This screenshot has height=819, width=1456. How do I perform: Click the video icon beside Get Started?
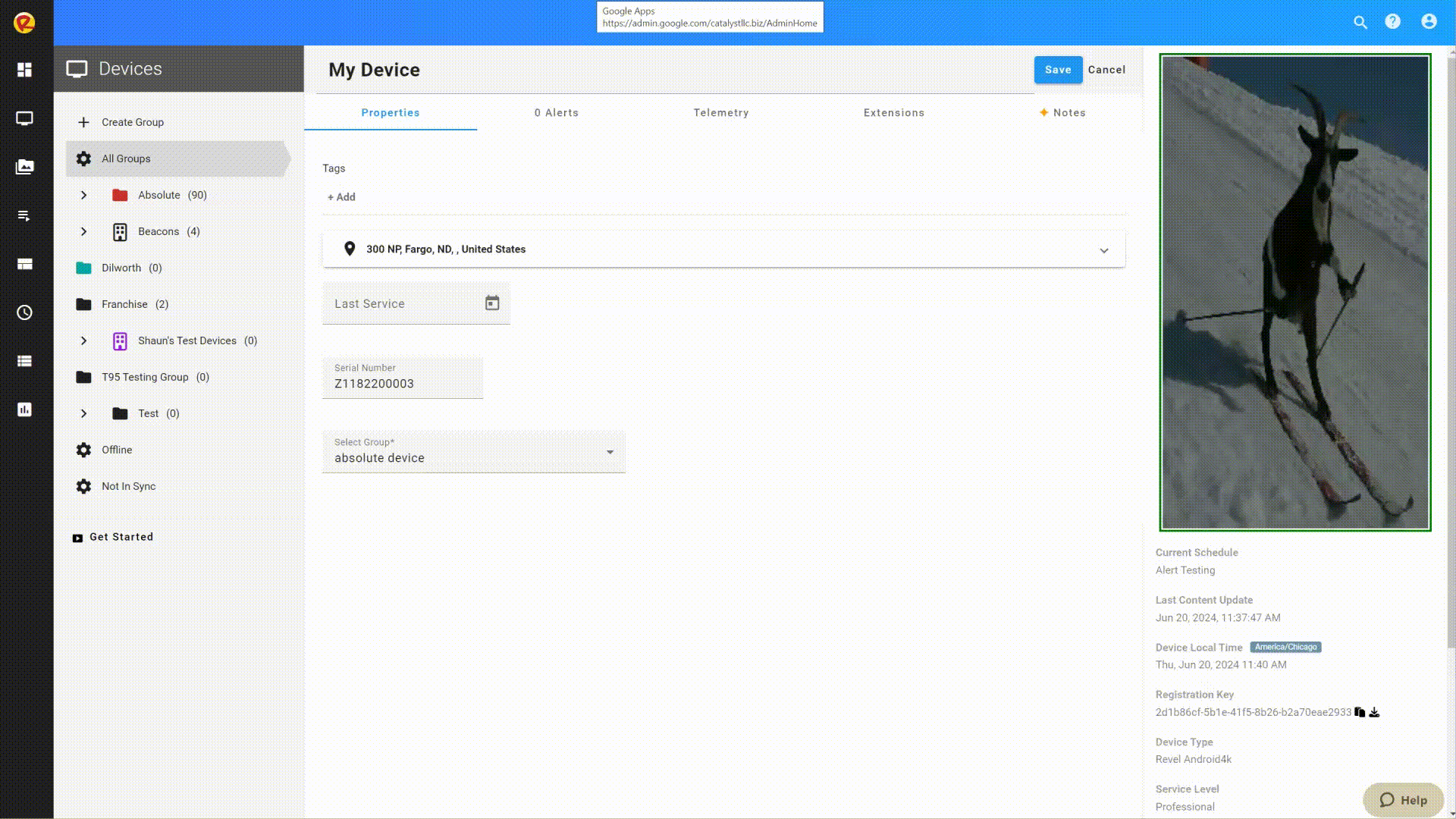coord(77,538)
